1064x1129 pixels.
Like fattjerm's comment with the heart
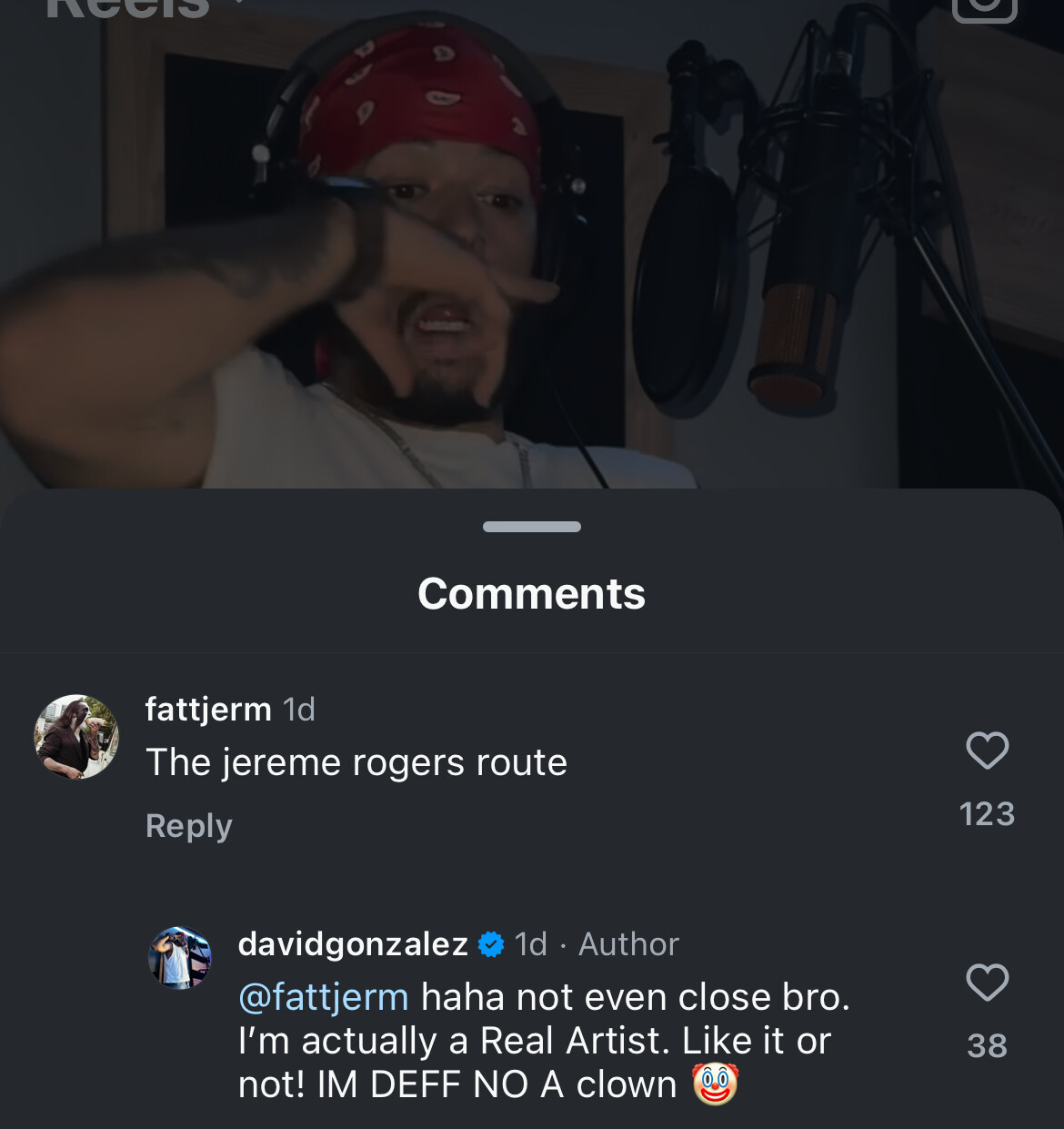(x=987, y=751)
